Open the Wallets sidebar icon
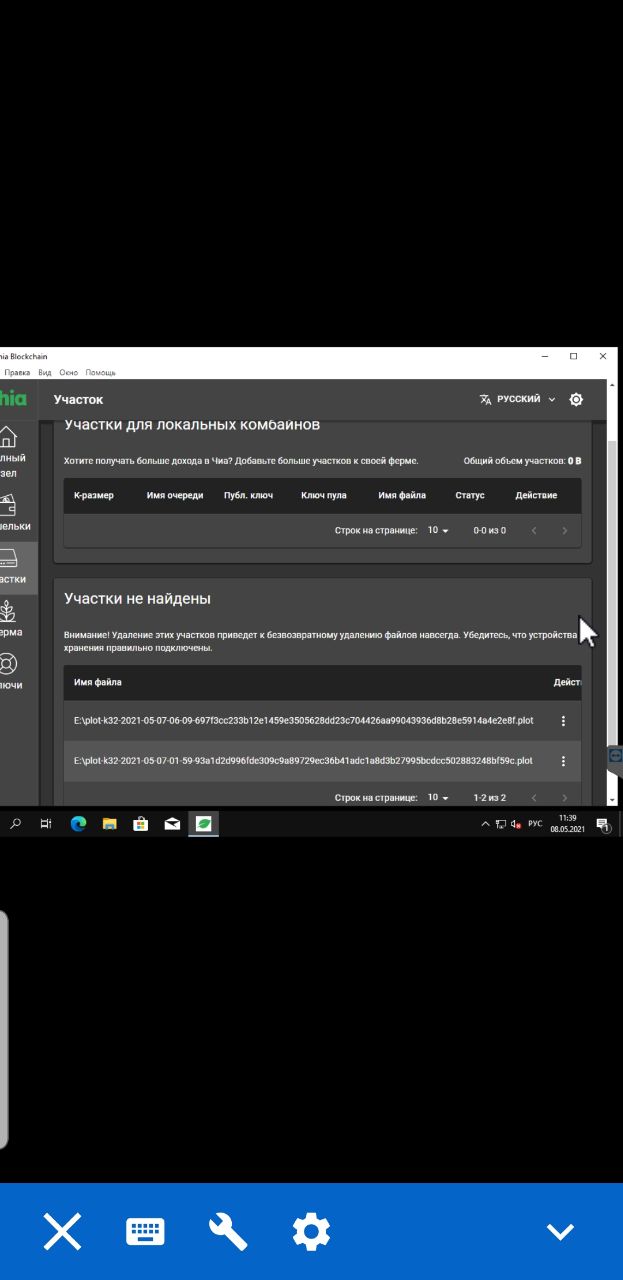 click(8, 505)
